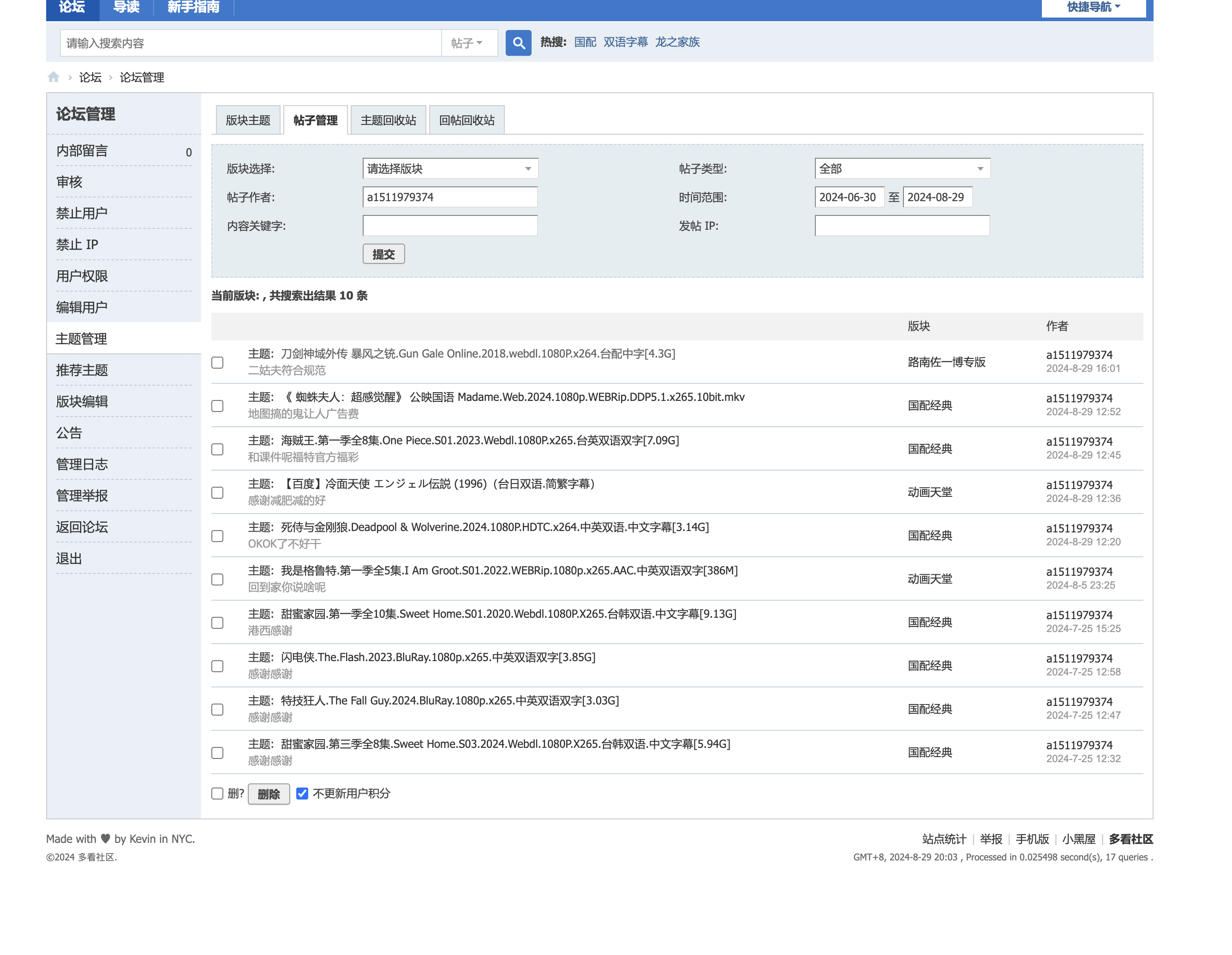This screenshot has height=955, width=1232.
Task: Select The Flash 2023 post checkbox
Action: point(217,666)
